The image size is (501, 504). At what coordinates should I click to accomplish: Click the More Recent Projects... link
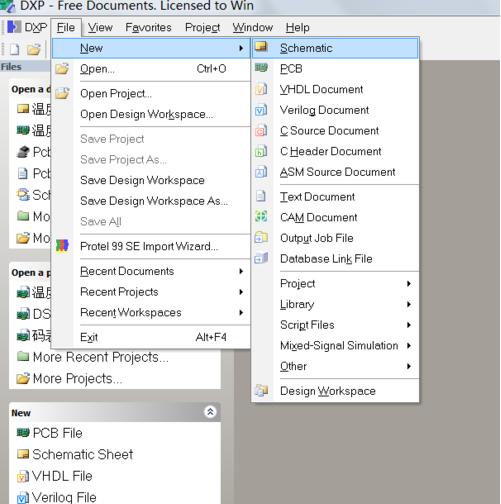pos(101,357)
